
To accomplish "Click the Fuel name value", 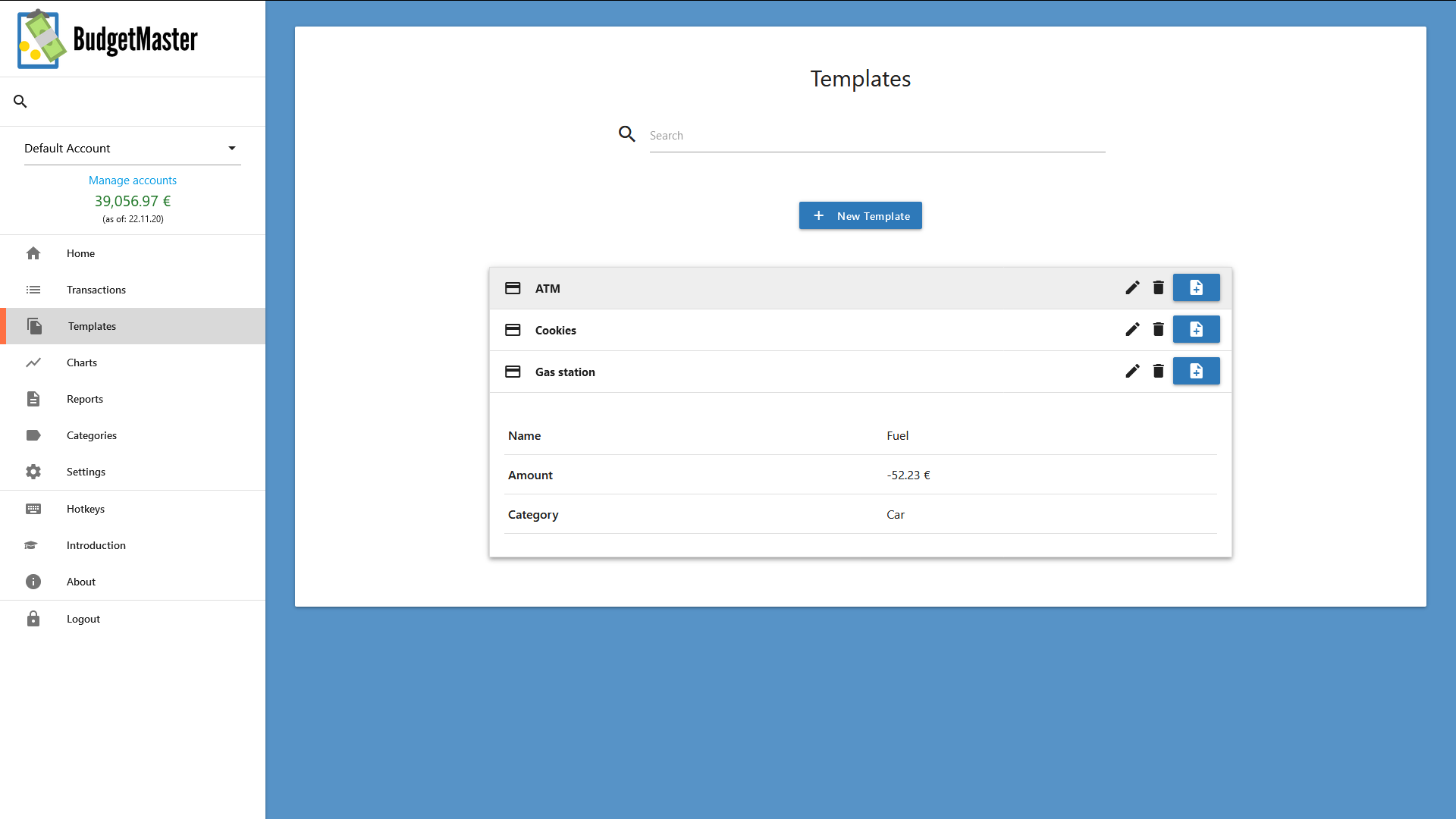I will click(x=898, y=435).
